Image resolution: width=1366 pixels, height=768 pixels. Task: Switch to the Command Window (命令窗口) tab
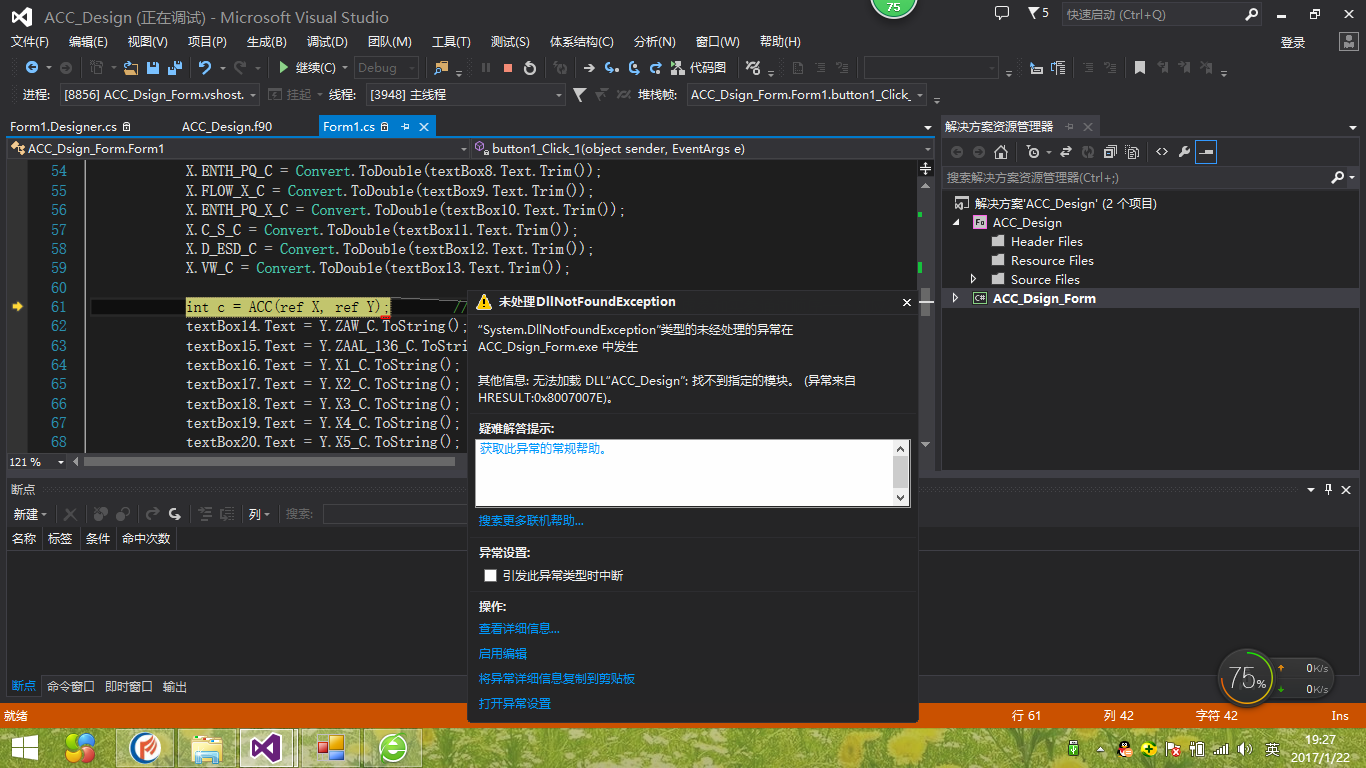pos(71,687)
